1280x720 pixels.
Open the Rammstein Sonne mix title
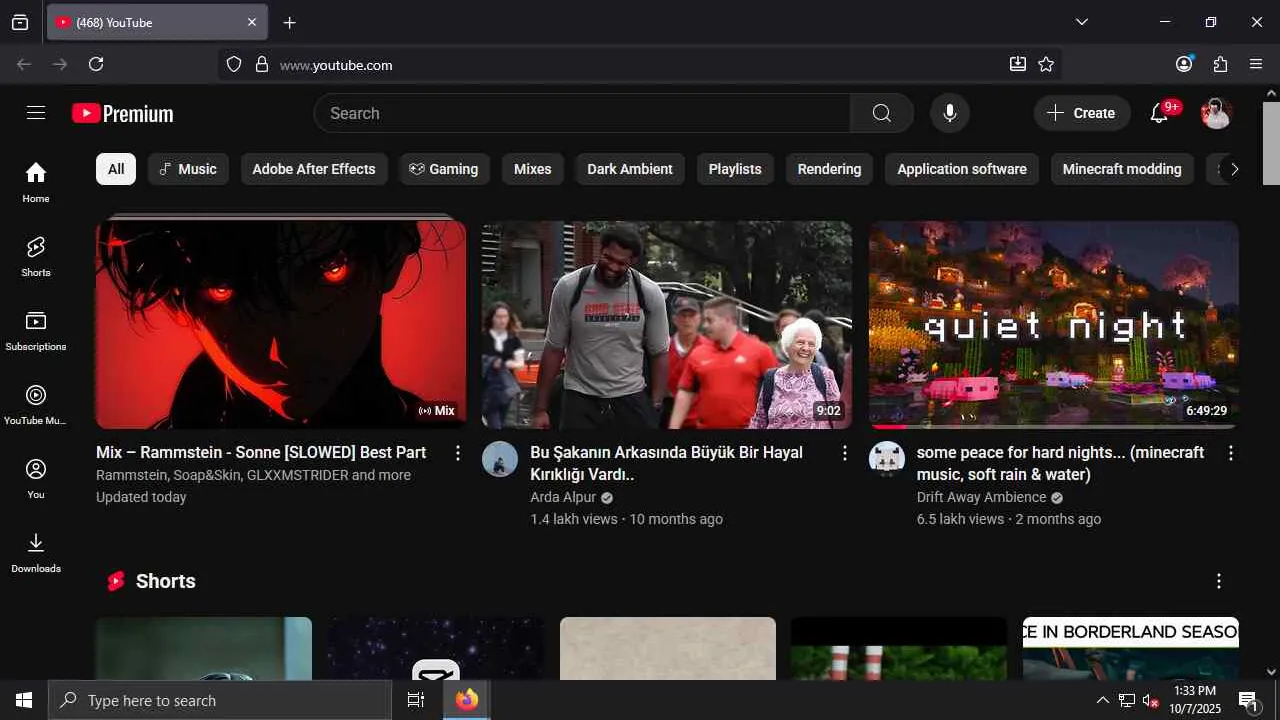tap(261, 453)
